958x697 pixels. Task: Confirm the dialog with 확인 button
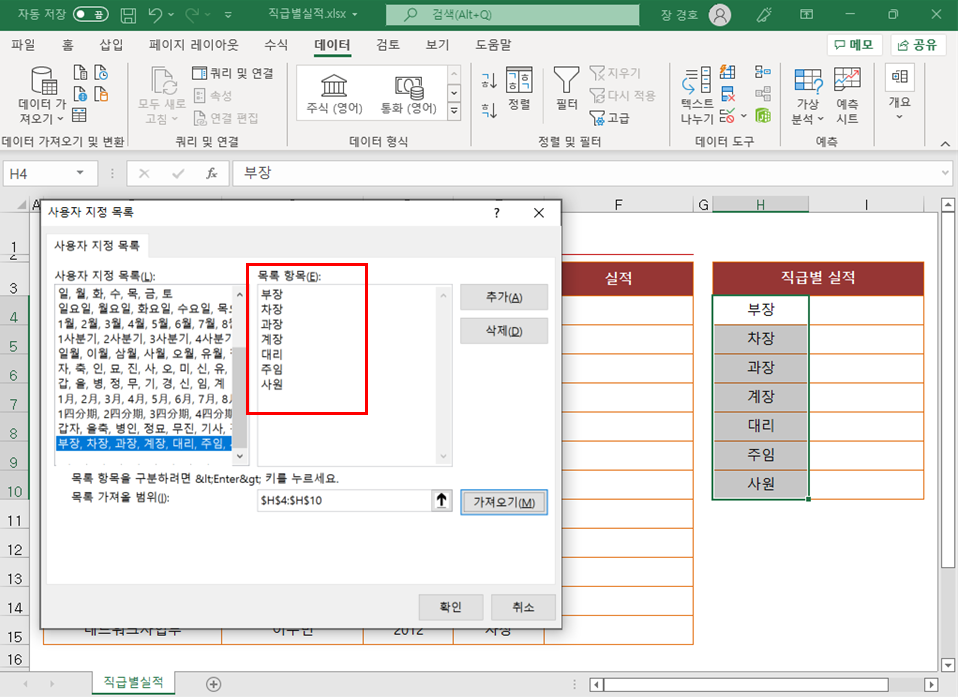click(450, 607)
